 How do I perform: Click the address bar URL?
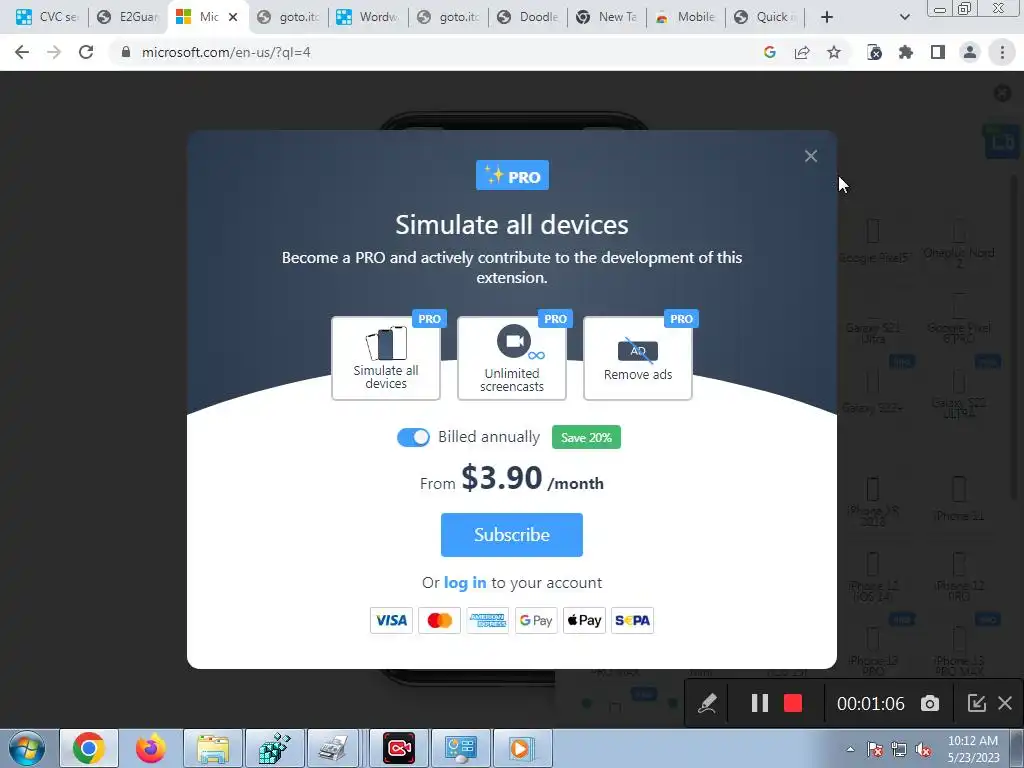click(x=226, y=52)
